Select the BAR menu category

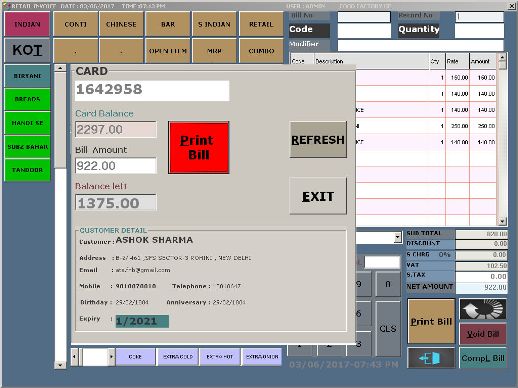click(x=168, y=24)
